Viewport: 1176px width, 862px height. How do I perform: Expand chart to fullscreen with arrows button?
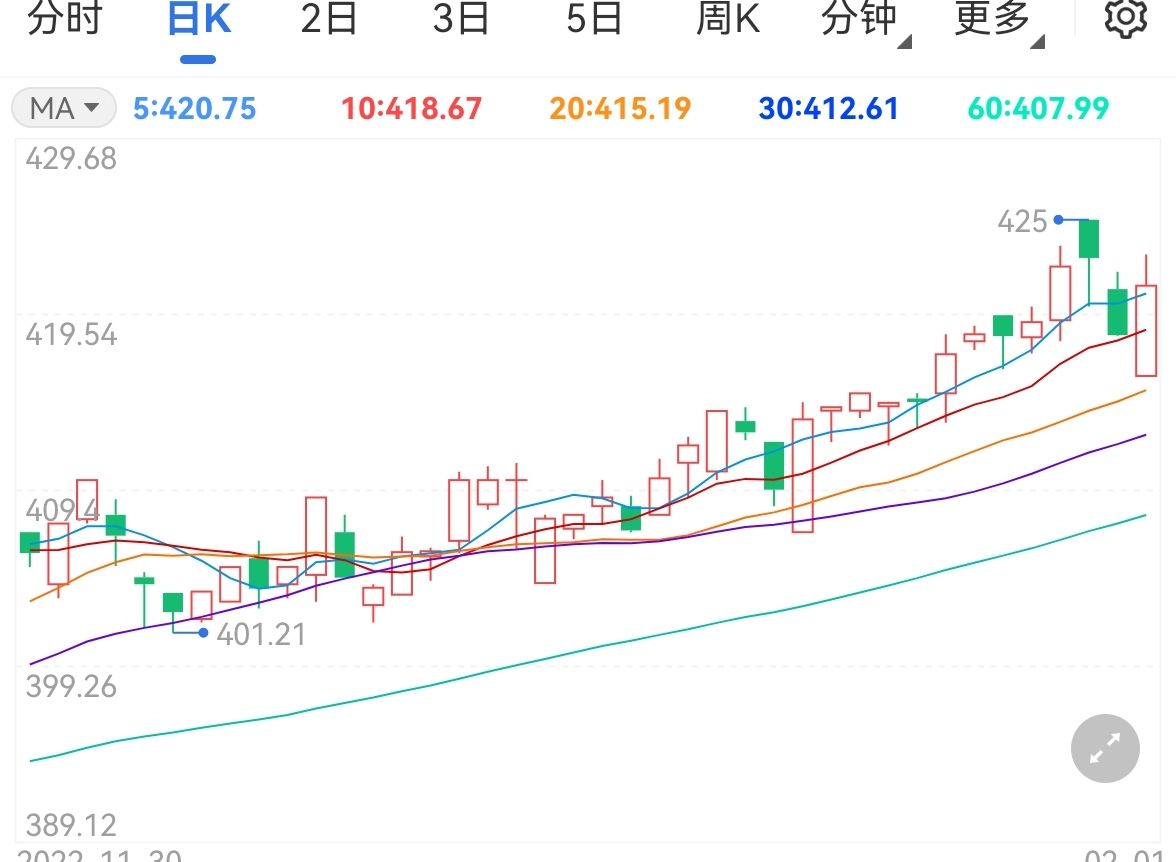click(1105, 748)
